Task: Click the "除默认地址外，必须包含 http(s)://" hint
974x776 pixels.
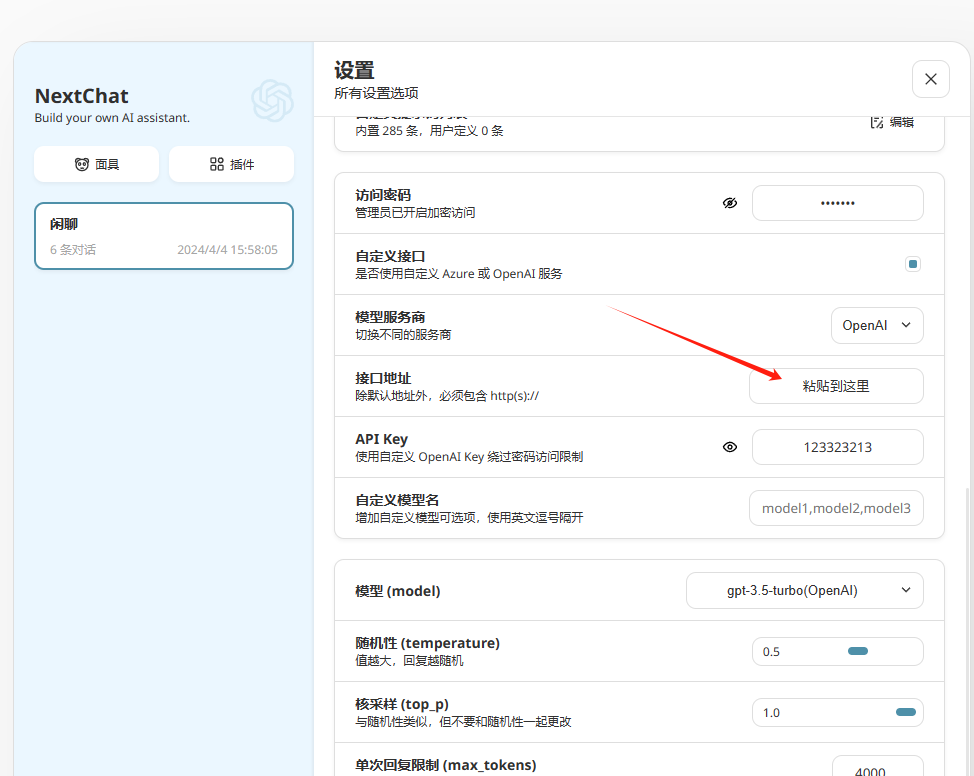Action: (x=447, y=396)
